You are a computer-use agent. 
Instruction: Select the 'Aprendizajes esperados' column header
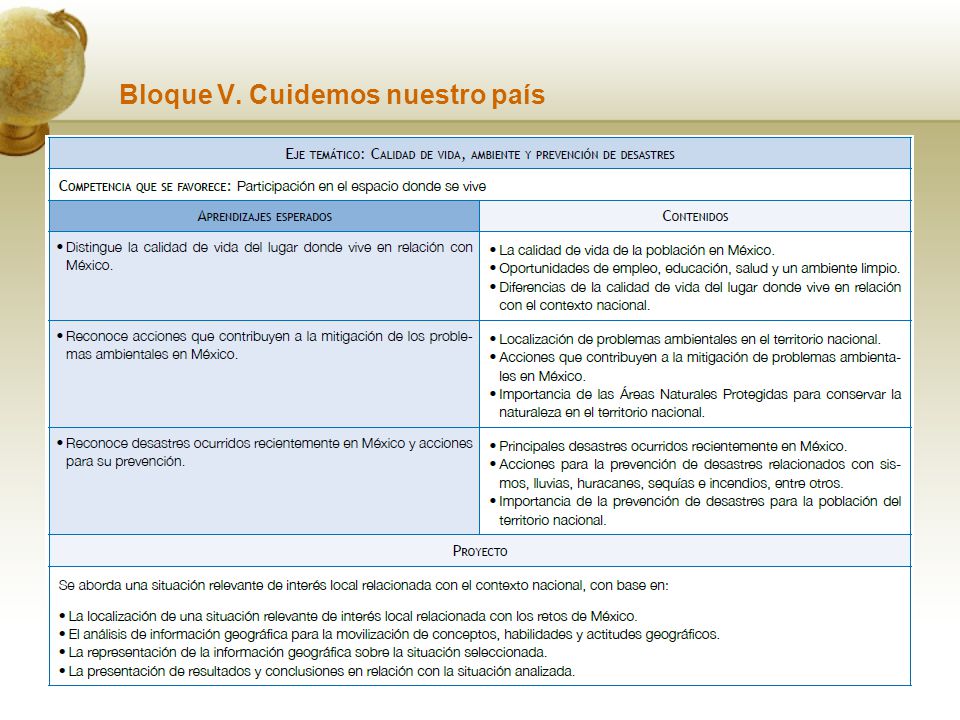[x=264, y=216]
